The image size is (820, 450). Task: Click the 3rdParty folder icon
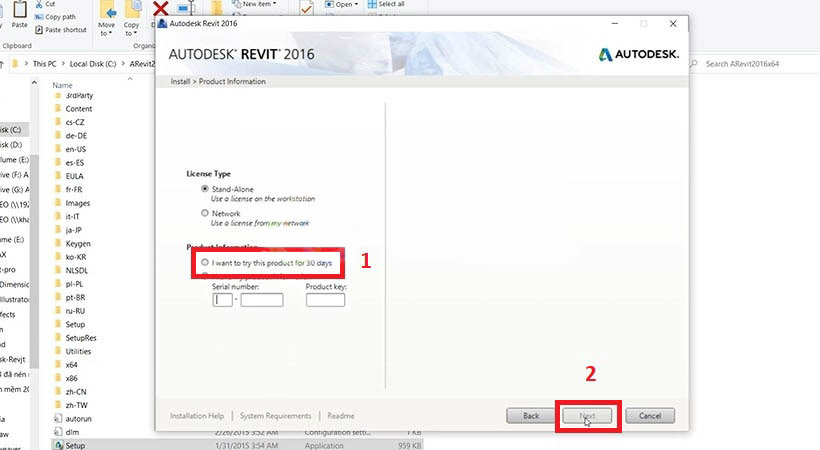pos(58,95)
